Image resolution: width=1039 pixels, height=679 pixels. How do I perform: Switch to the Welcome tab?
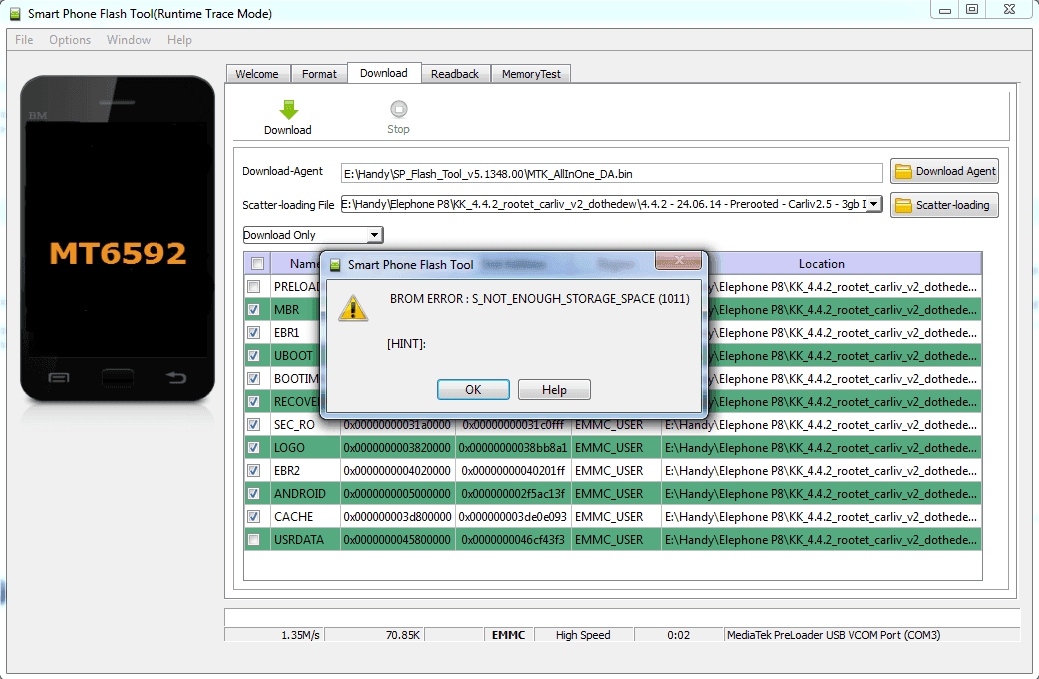point(257,74)
